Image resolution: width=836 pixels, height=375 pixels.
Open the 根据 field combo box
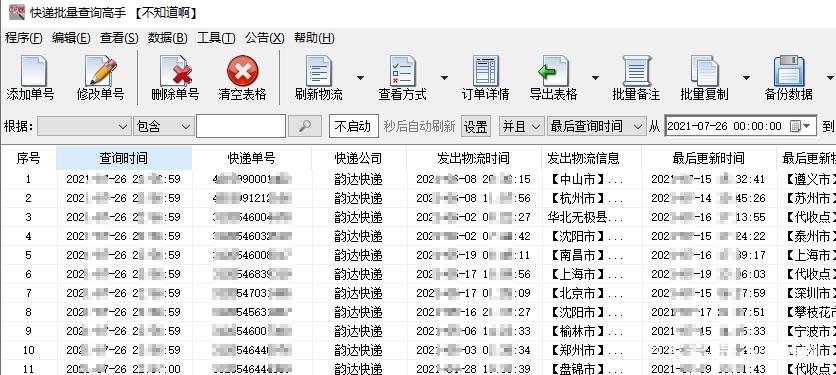[x=84, y=126]
